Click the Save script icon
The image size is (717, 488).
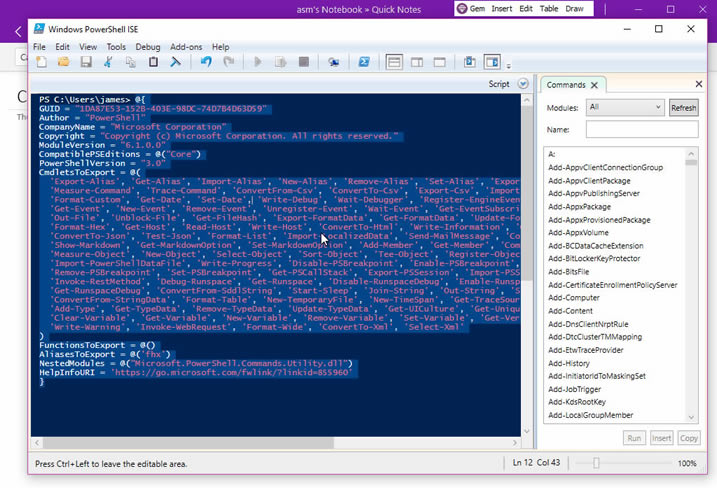[x=86, y=62]
